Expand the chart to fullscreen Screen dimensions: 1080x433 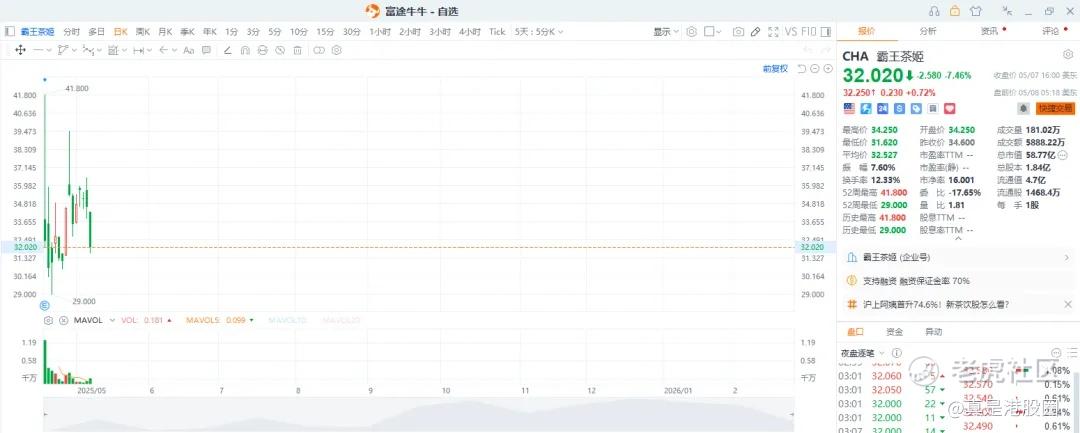coord(773,32)
